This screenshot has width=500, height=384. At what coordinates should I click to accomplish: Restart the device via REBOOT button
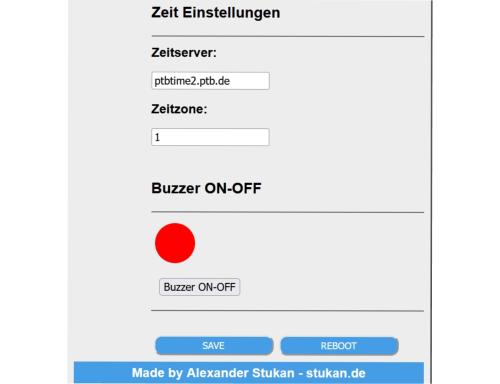[x=339, y=346]
